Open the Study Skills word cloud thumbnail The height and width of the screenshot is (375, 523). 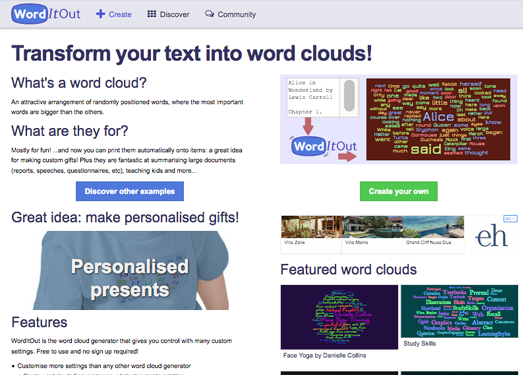click(x=459, y=311)
